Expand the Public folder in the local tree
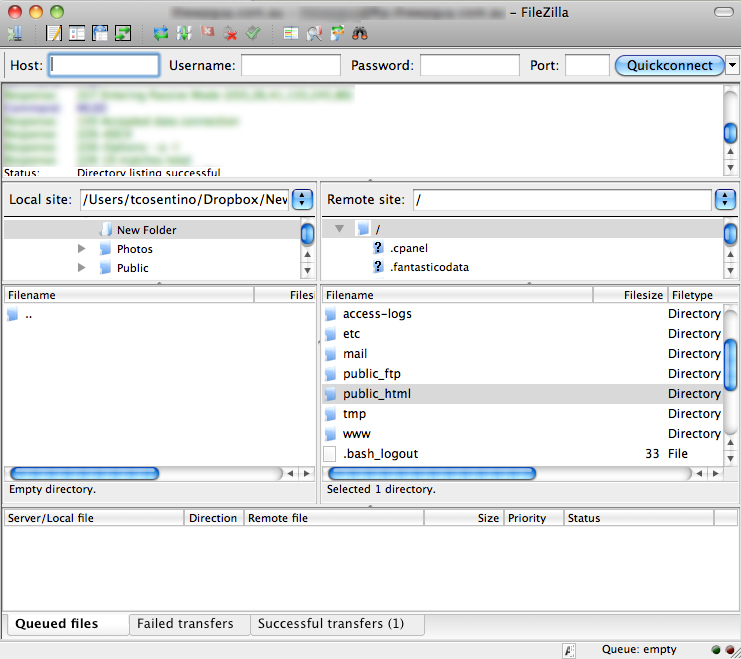741x659 pixels. 81,268
